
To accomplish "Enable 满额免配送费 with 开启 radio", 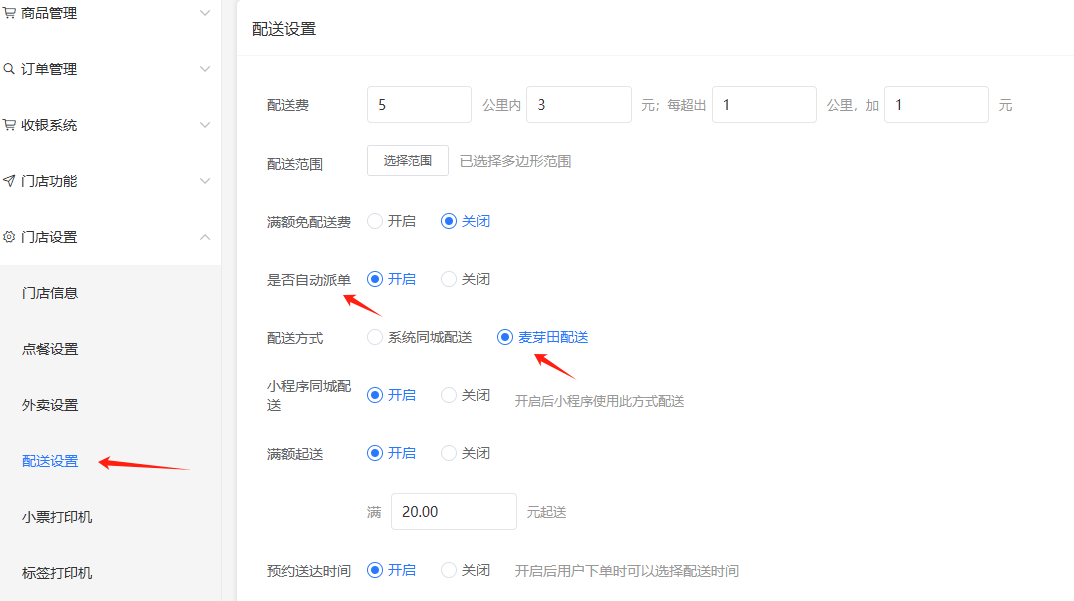I will point(376,221).
